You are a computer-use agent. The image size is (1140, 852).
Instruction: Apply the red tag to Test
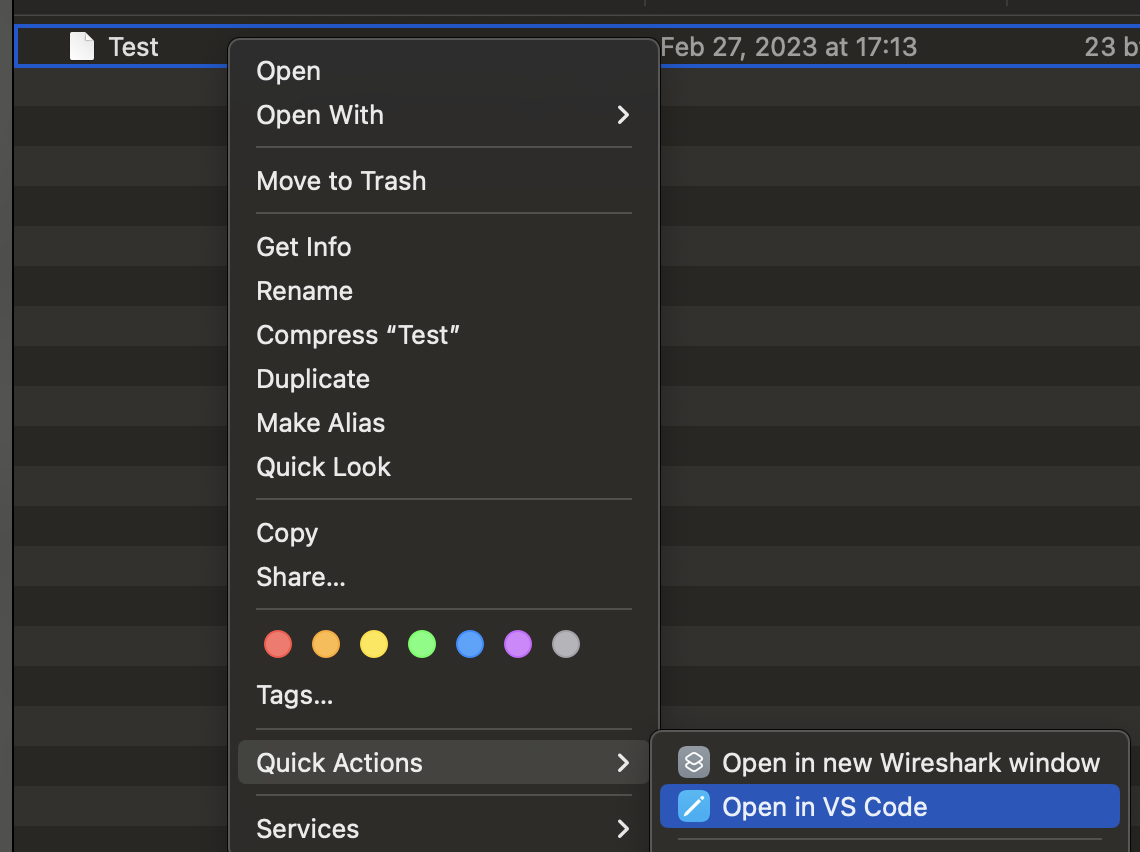click(x=278, y=644)
